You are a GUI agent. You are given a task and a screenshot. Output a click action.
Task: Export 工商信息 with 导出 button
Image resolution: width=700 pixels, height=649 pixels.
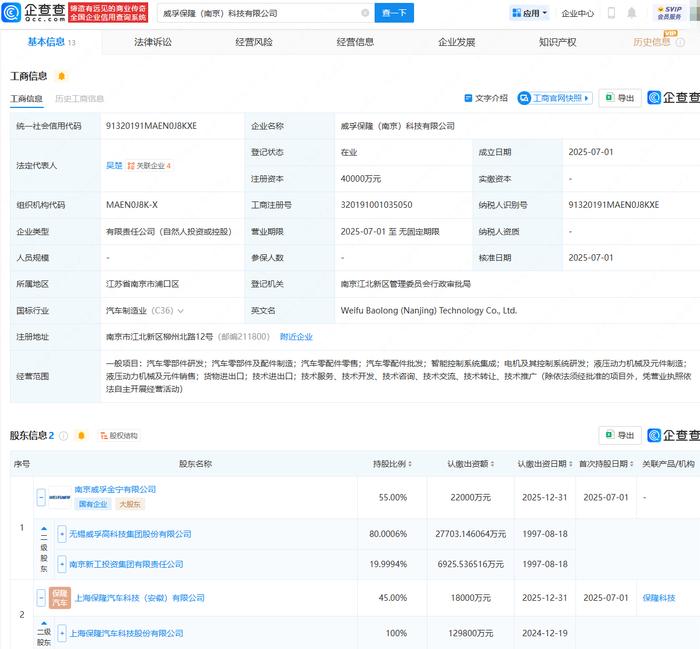(x=620, y=98)
